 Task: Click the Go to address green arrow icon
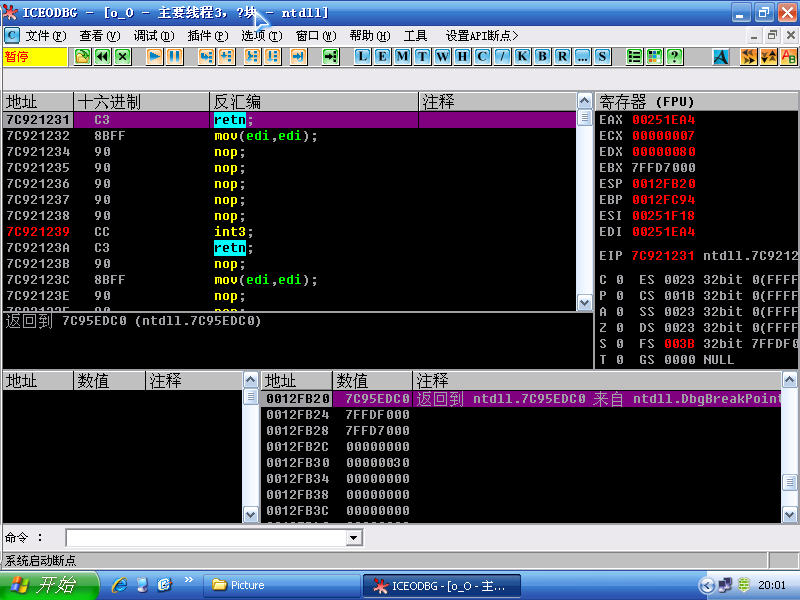(x=330, y=56)
